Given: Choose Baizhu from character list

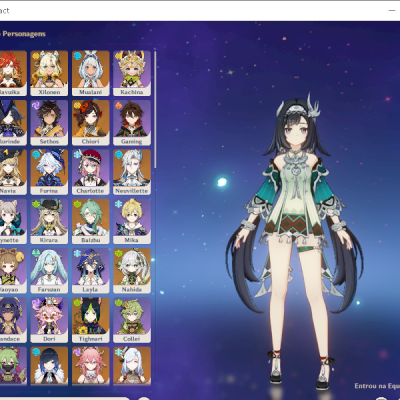Looking at the screenshot, I should tap(90, 221).
